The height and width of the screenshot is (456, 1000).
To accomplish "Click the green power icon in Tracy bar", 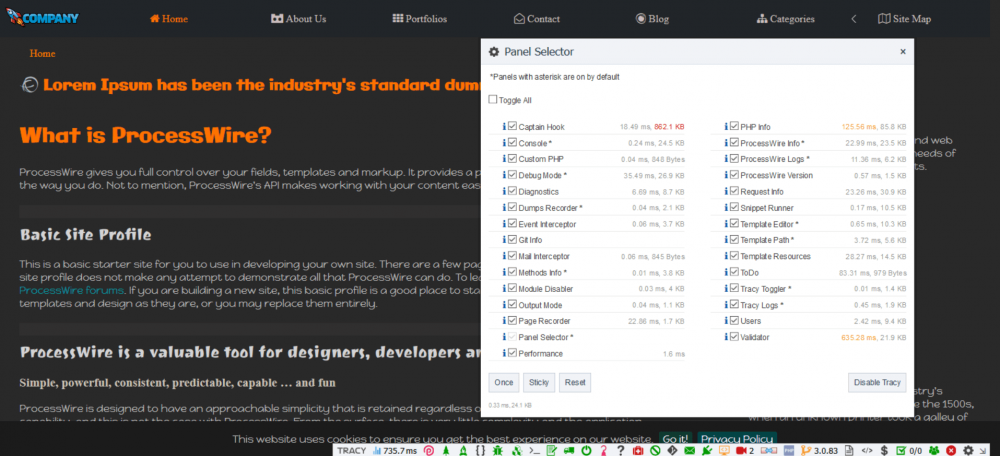I will coord(585,451).
